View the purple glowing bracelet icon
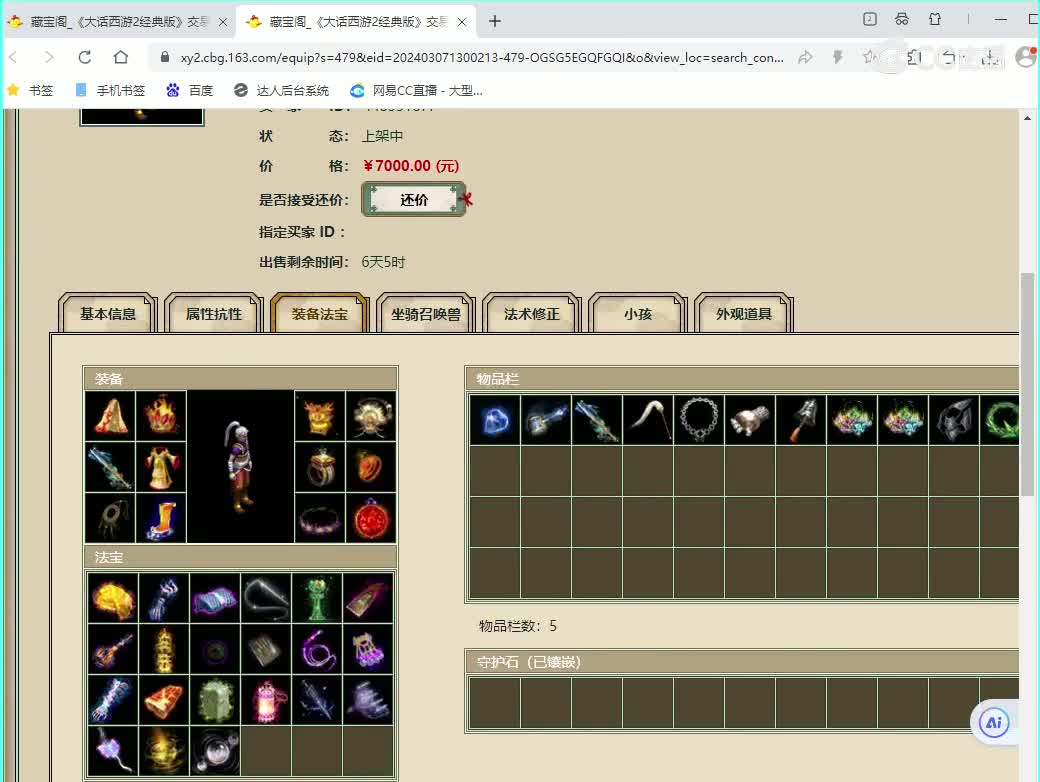The height and width of the screenshot is (782, 1040). click(320, 518)
